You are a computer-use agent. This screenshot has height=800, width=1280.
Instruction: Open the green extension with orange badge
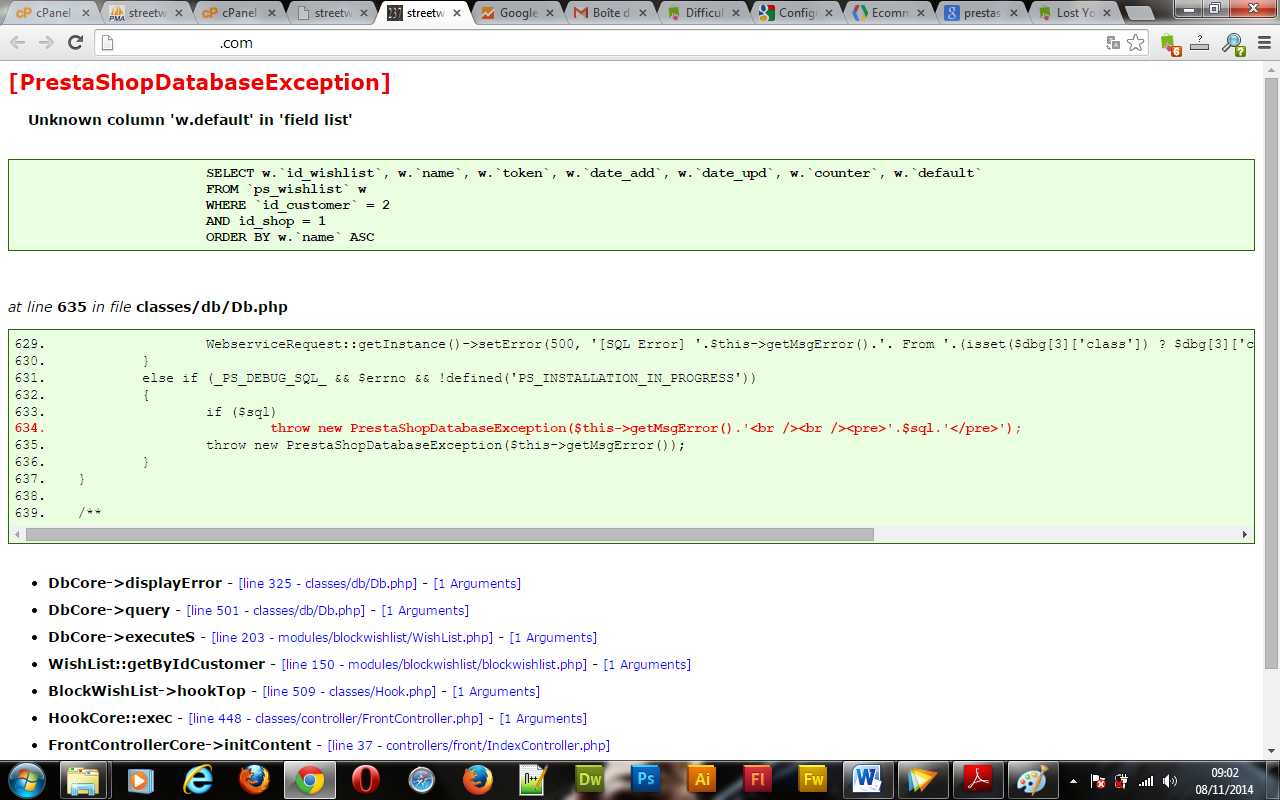tap(1170, 43)
